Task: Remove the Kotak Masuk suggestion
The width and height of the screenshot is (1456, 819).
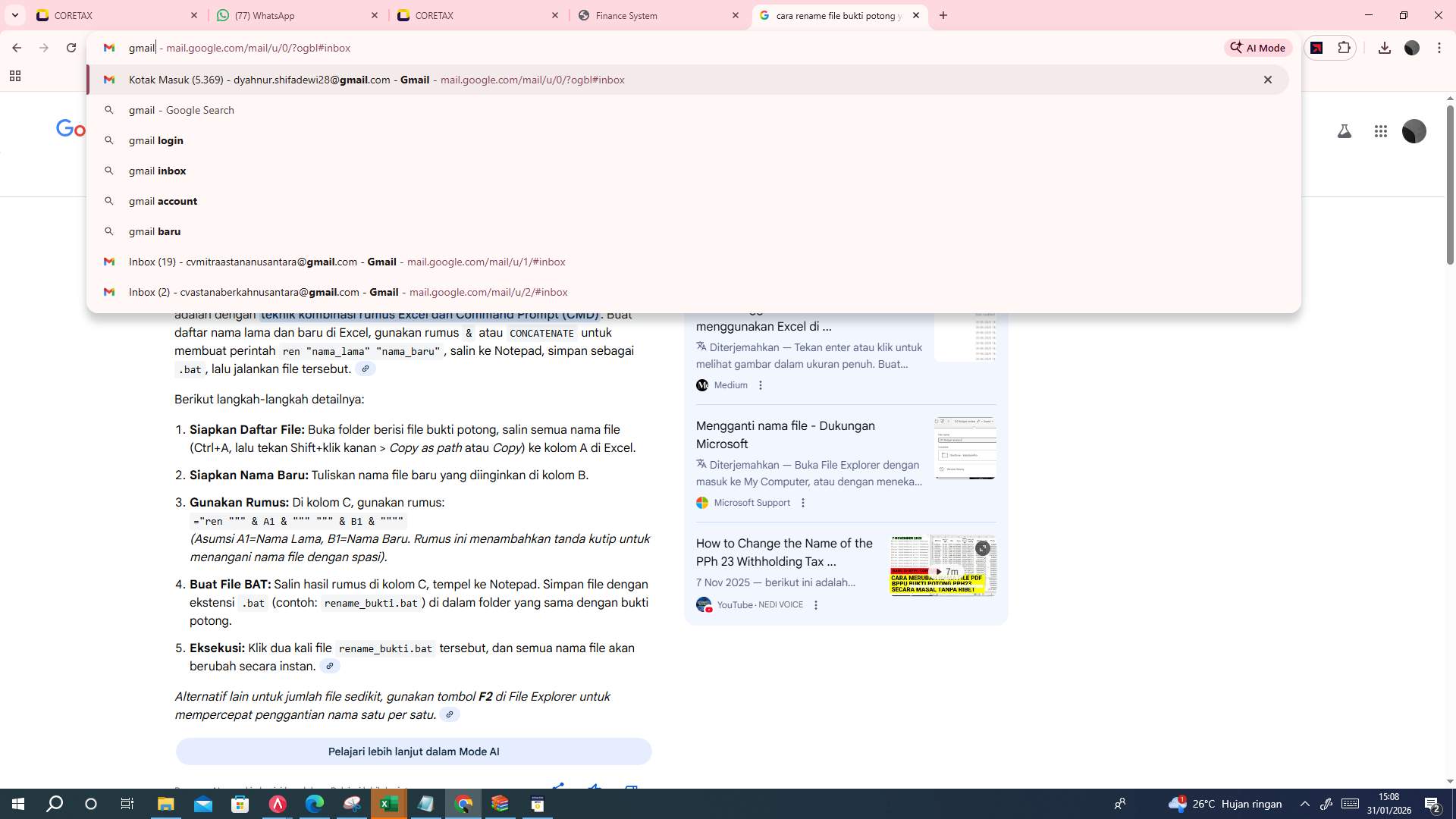Action: [1269, 79]
